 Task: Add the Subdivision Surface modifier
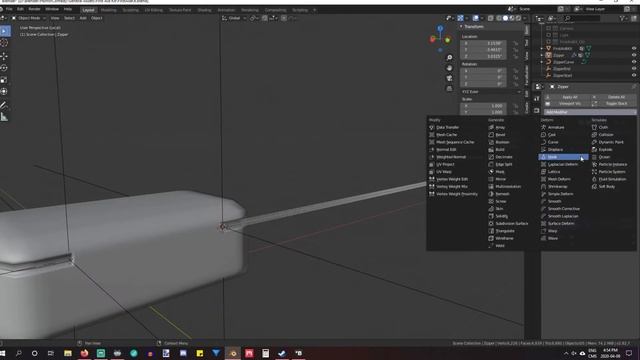(511, 223)
